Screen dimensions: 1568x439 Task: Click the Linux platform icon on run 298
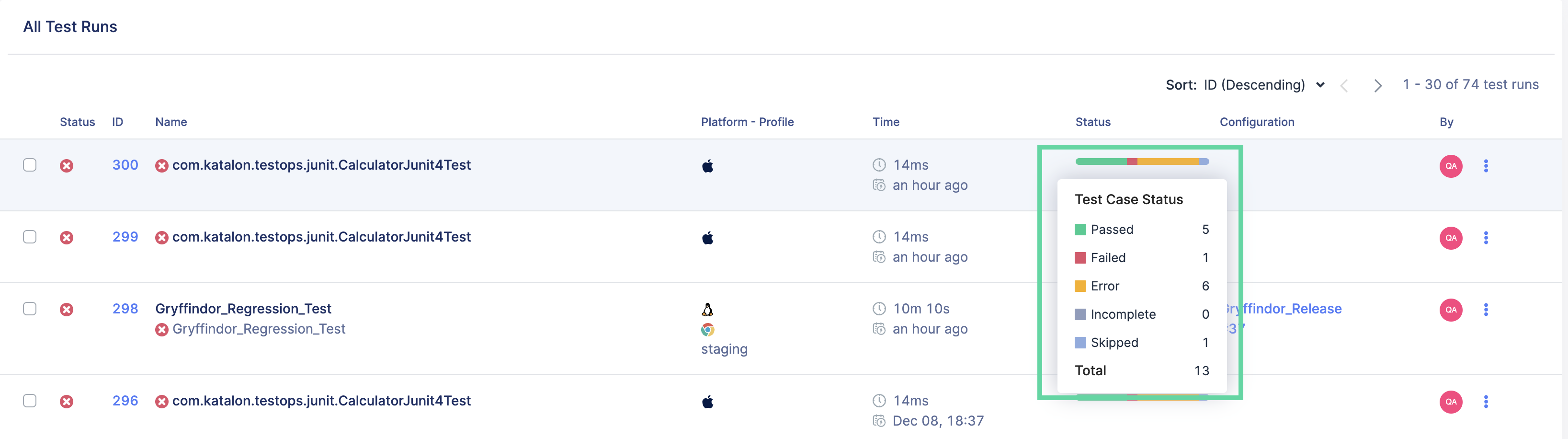coord(707,309)
